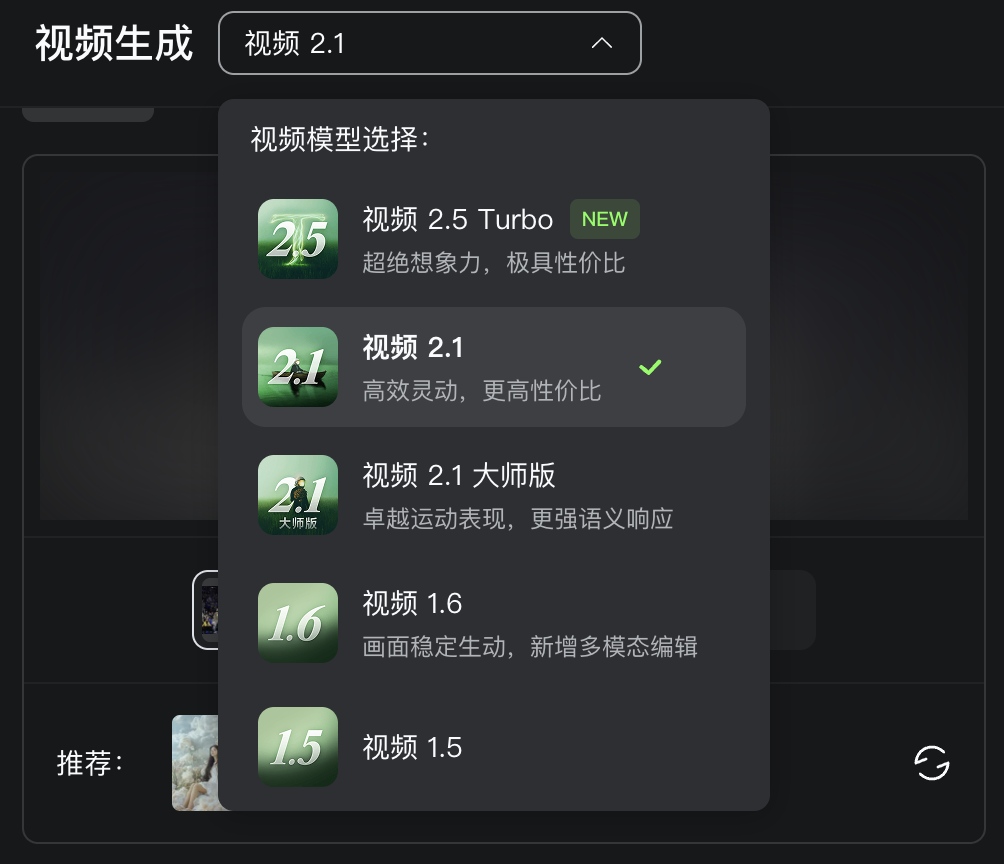The width and height of the screenshot is (1004, 864).
Task: Click the 画面稳定生动，新增多模态编辑 description
Action: click(x=529, y=647)
